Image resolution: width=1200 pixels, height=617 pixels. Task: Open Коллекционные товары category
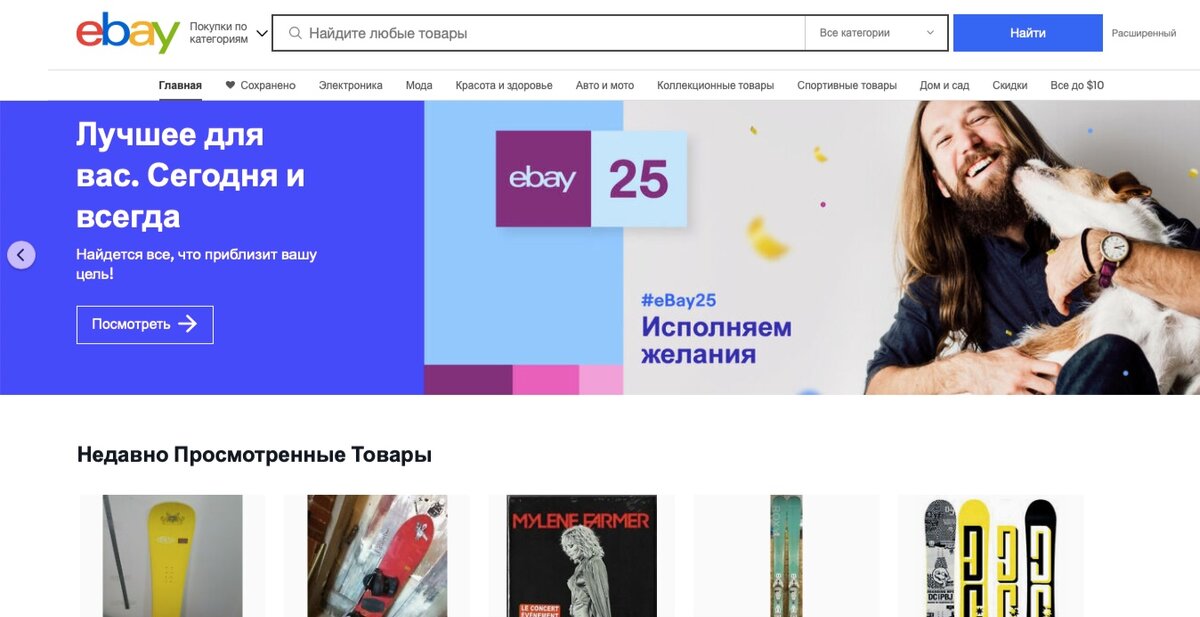coord(715,86)
